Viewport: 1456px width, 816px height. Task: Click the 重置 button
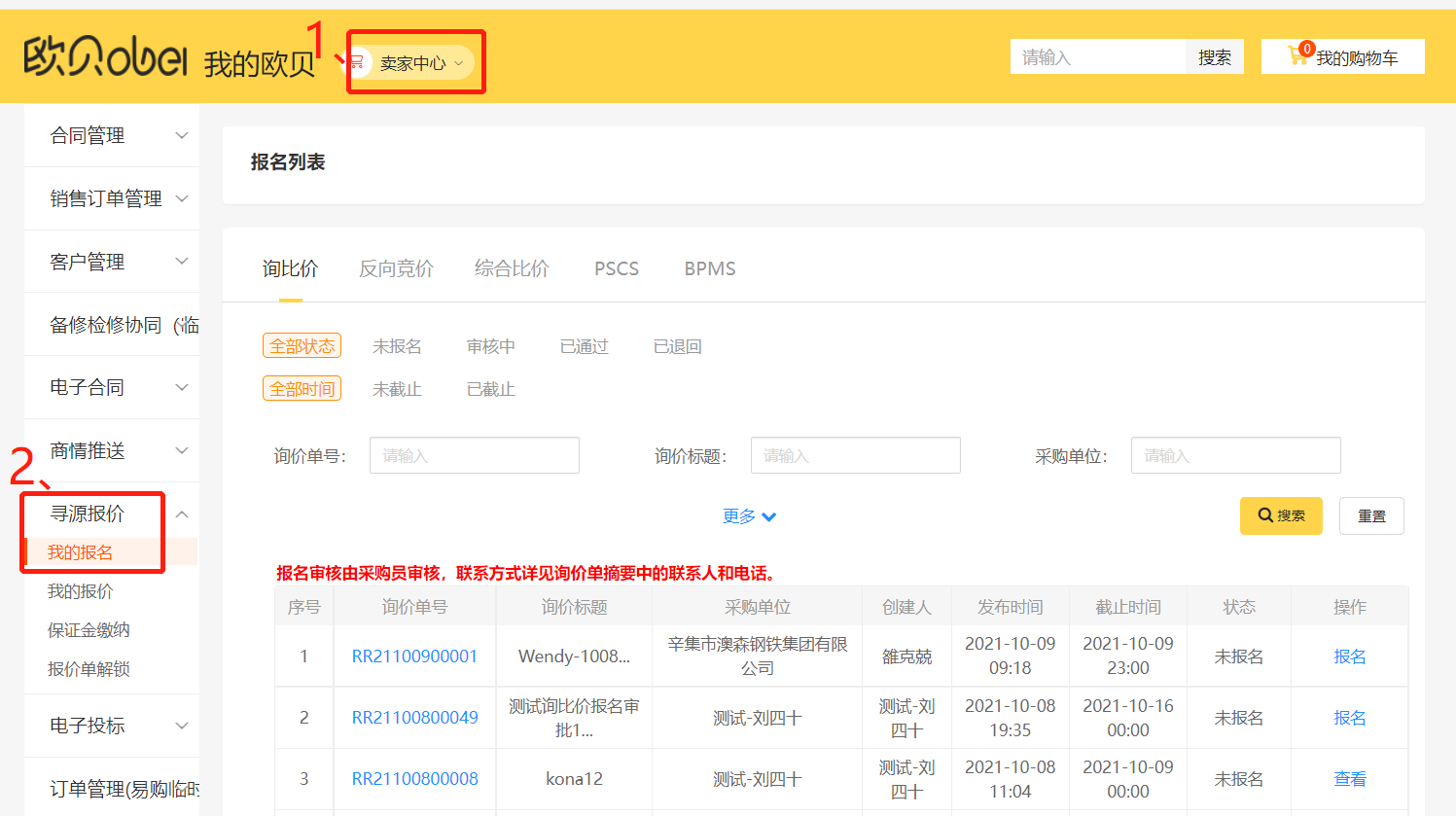click(x=1370, y=515)
